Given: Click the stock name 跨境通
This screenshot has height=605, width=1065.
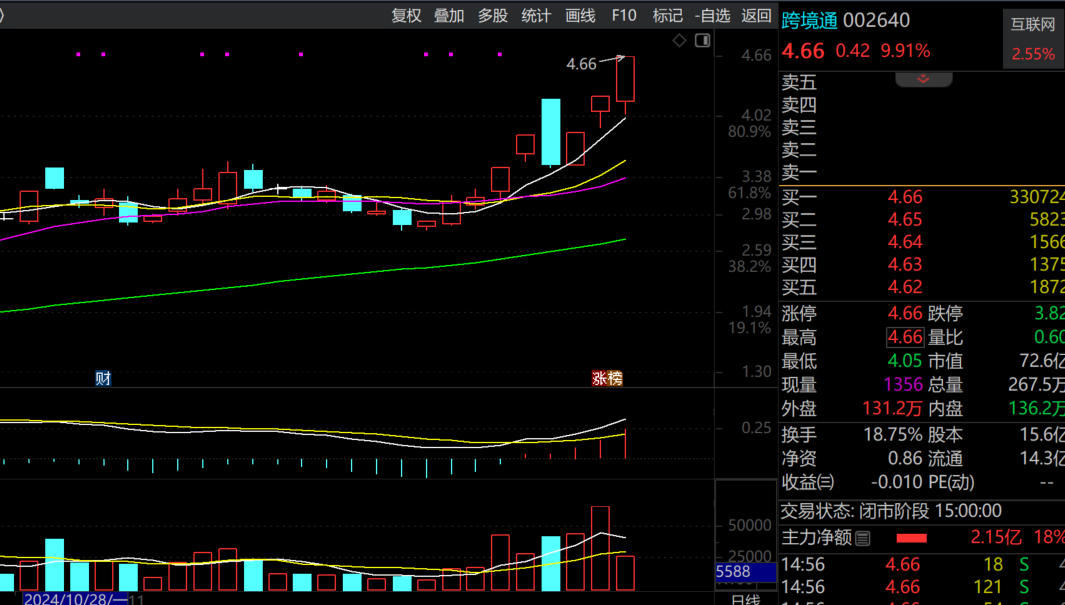Looking at the screenshot, I should tap(810, 20).
